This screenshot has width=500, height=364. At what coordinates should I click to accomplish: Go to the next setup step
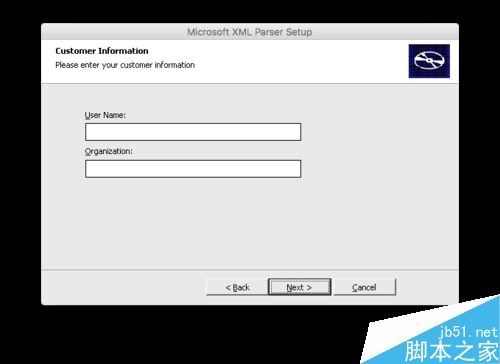[299, 287]
